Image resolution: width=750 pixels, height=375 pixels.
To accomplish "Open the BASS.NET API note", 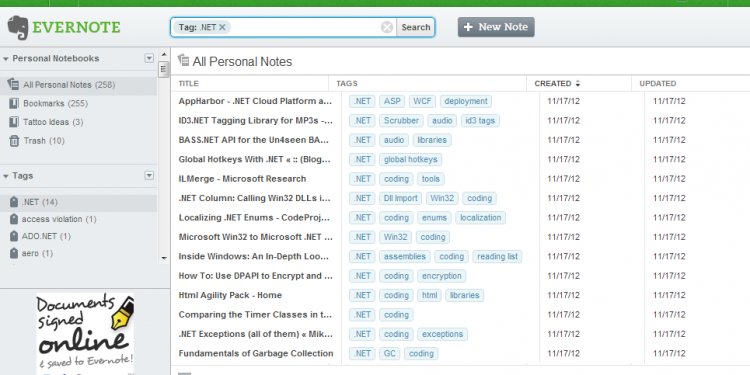I will click(x=254, y=140).
